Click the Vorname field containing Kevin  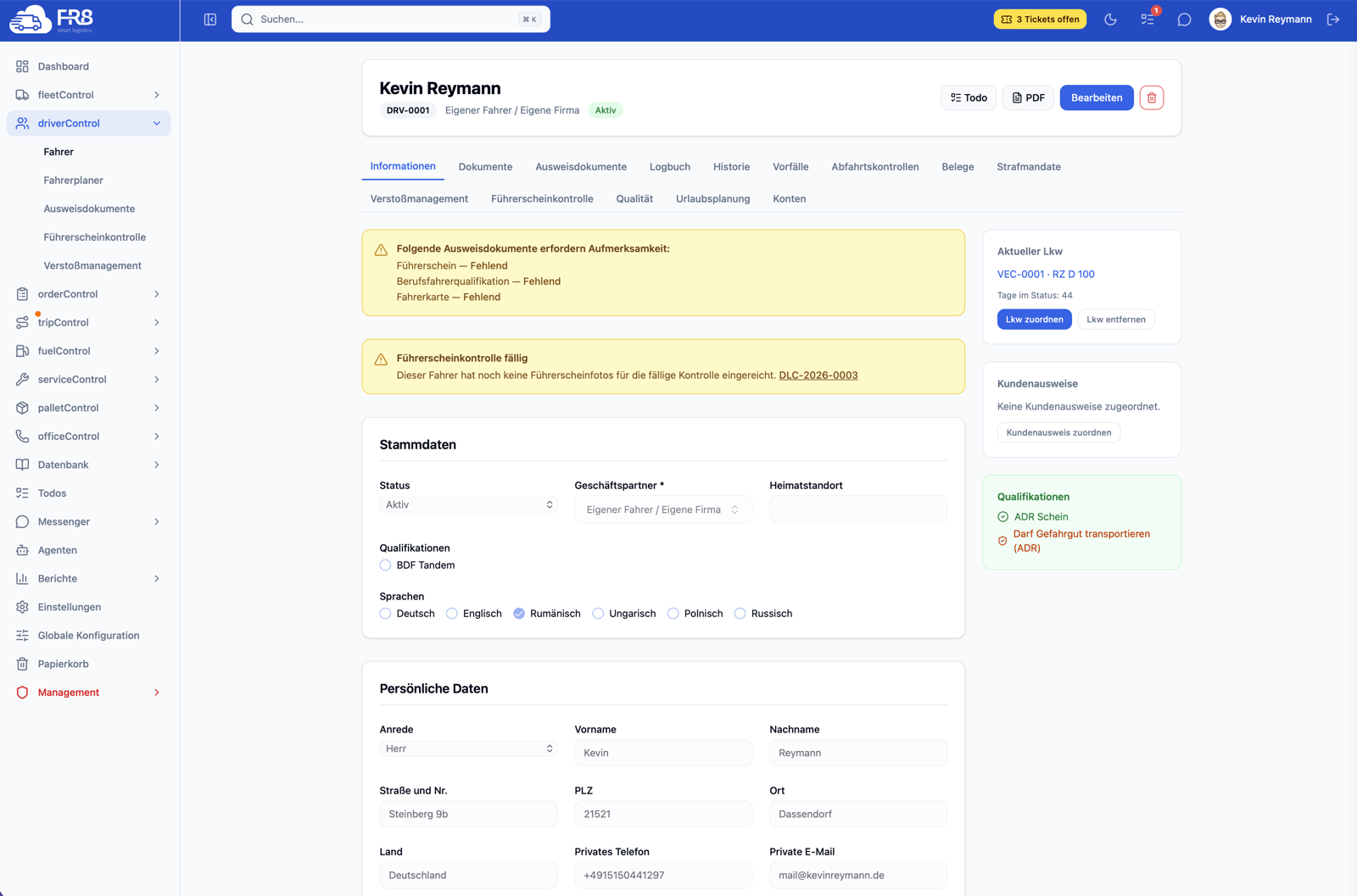pyautogui.click(x=663, y=753)
